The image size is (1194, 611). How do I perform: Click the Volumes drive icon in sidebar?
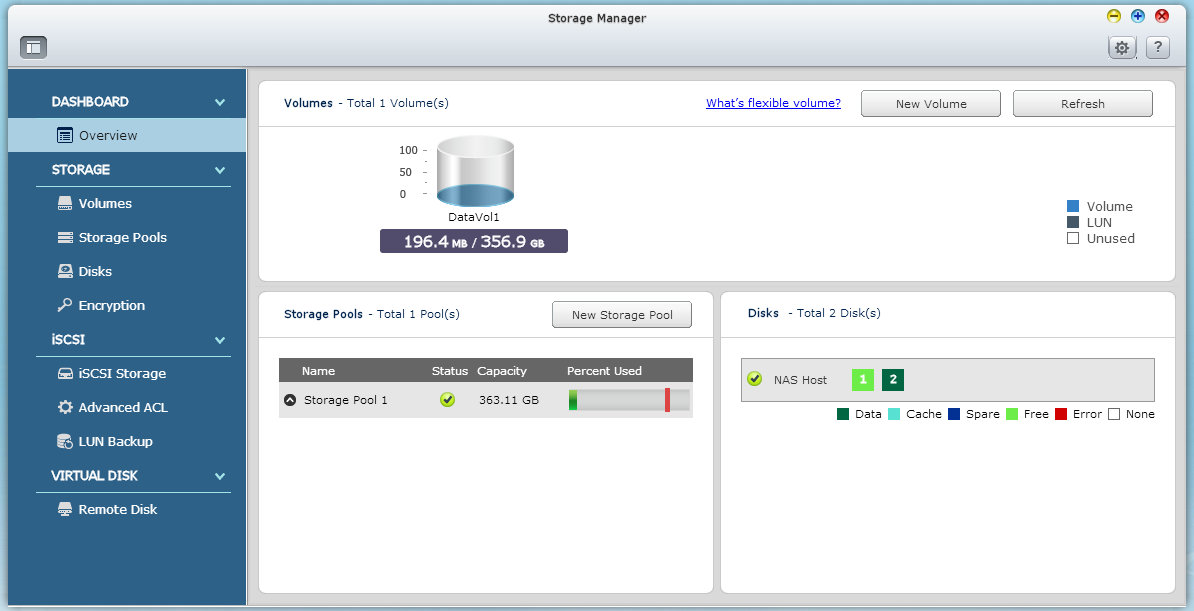[65, 203]
